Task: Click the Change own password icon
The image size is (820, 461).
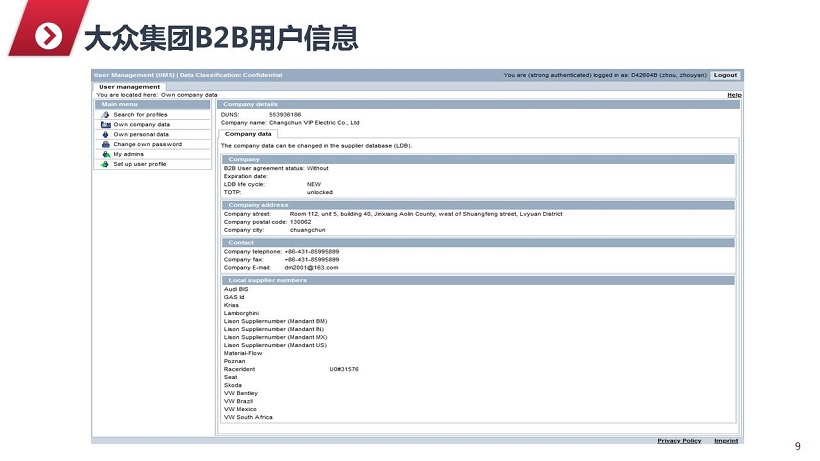Action: point(105,144)
